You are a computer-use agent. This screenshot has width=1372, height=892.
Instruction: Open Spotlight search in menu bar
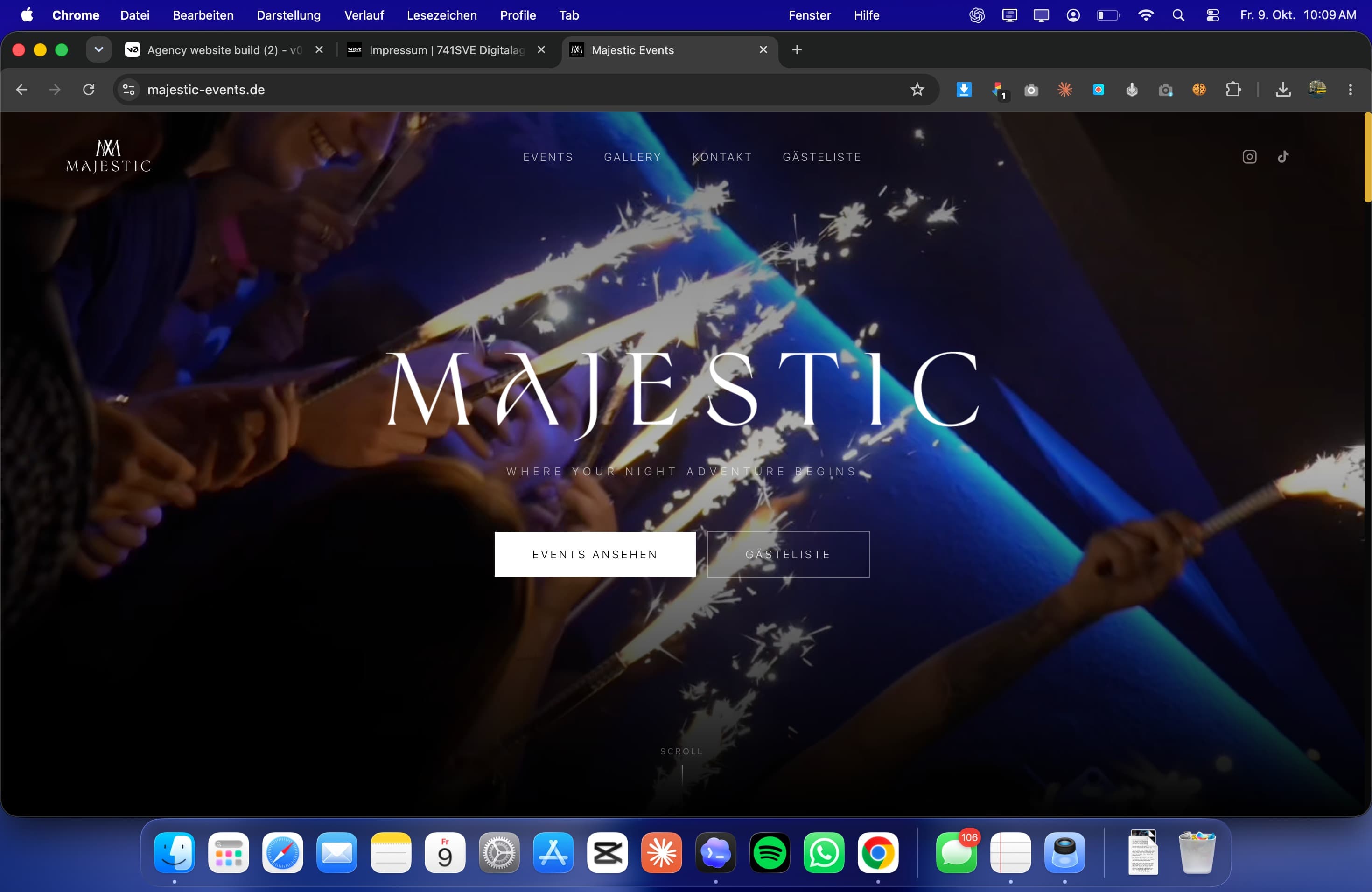(x=1178, y=15)
